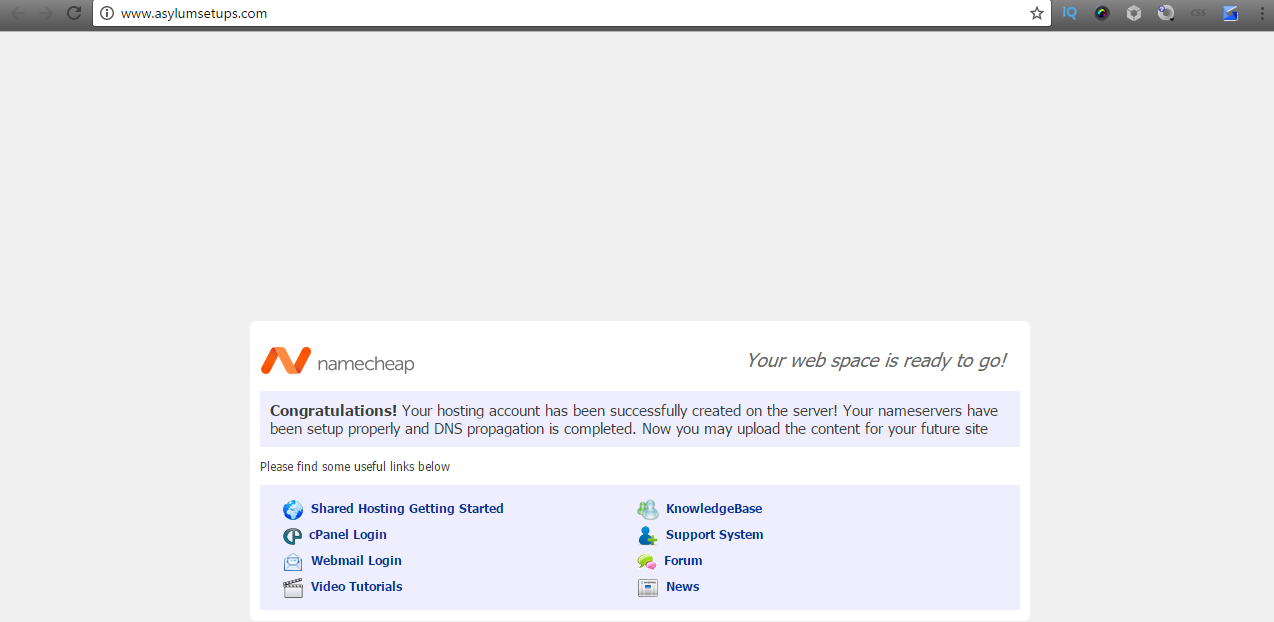Click the Namecheap logo
This screenshot has width=1274, height=622.
(x=338, y=361)
